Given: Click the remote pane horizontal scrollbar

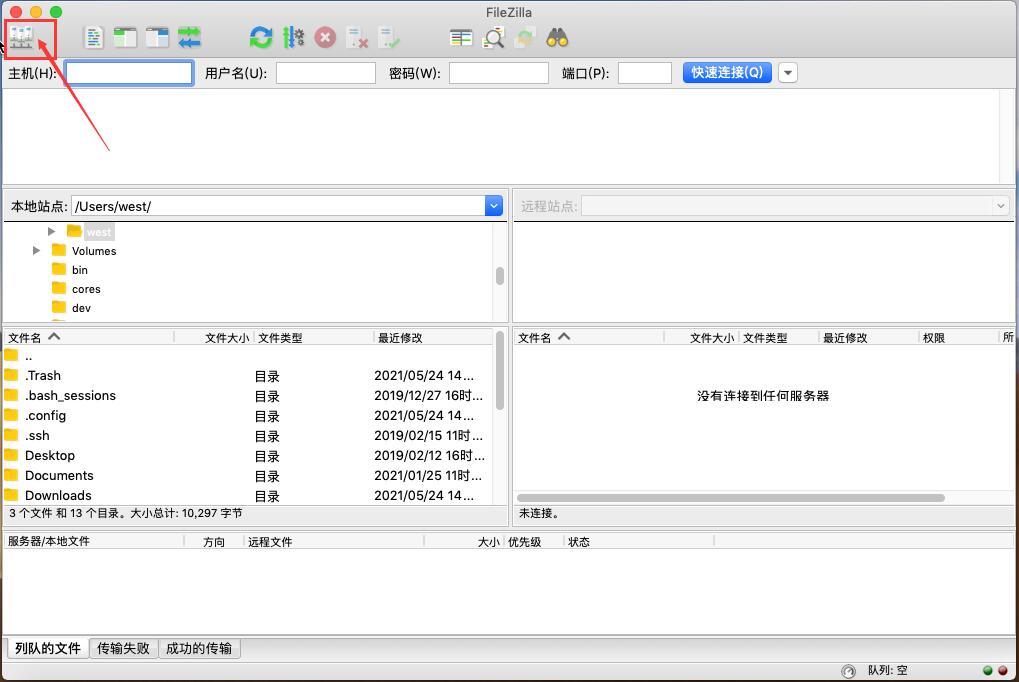Looking at the screenshot, I should click(x=731, y=497).
